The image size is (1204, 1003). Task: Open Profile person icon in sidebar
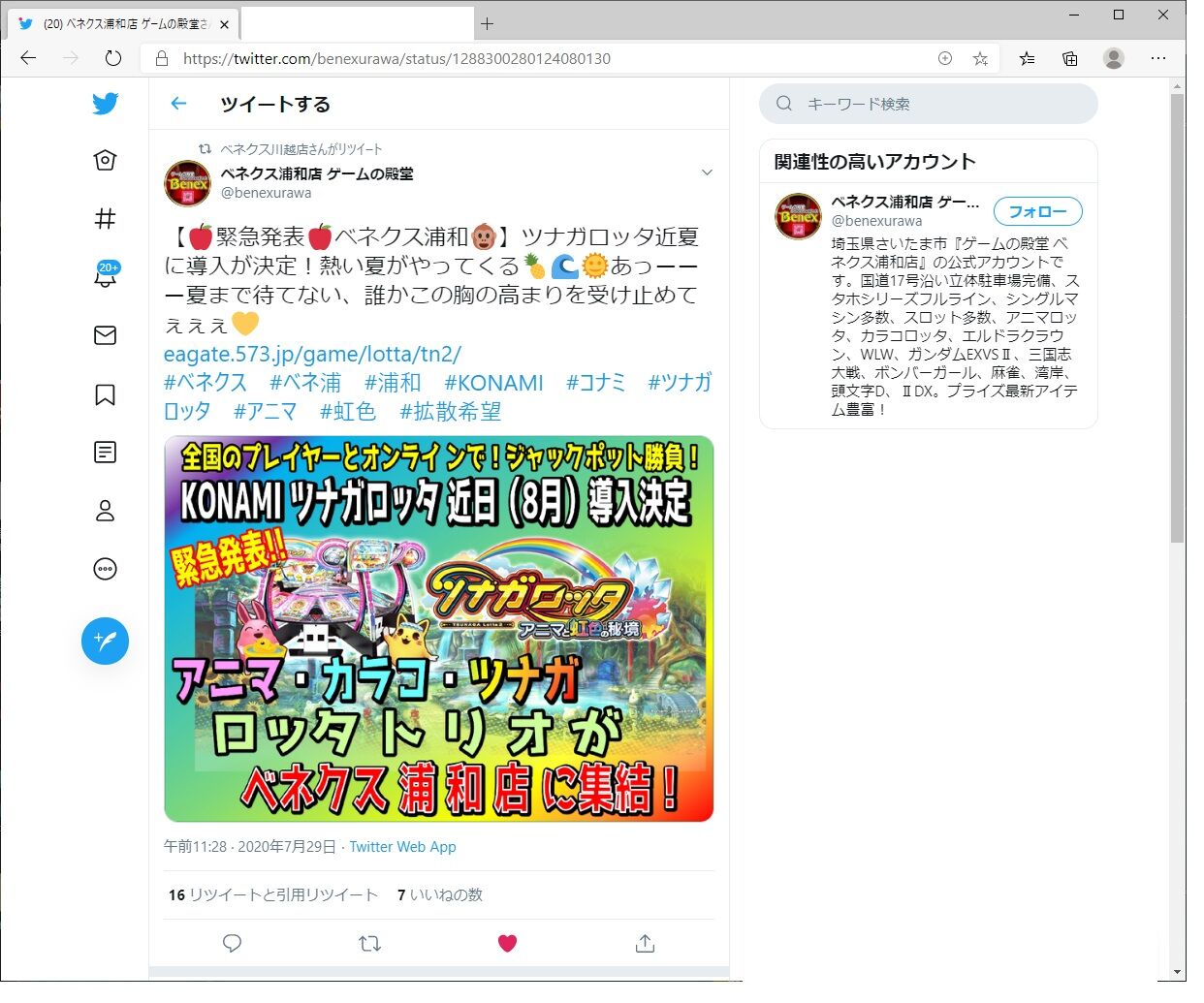(106, 511)
